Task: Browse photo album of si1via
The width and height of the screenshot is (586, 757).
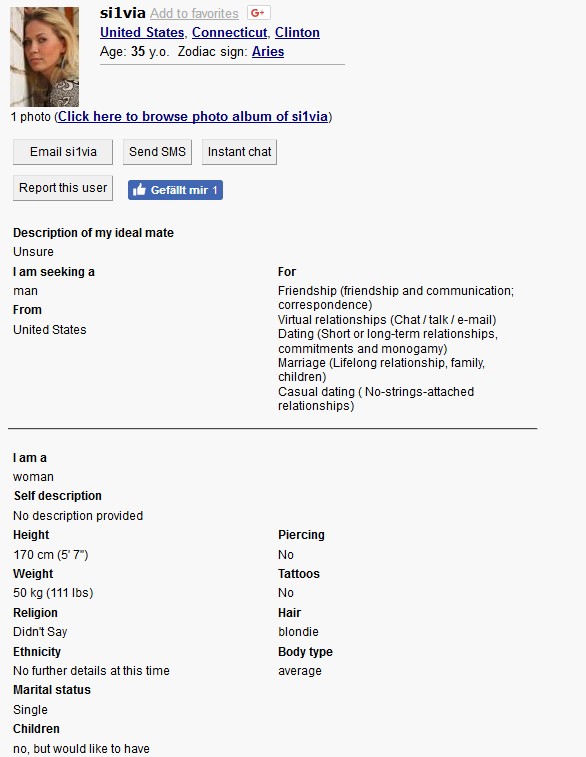Action: (x=193, y=117)
